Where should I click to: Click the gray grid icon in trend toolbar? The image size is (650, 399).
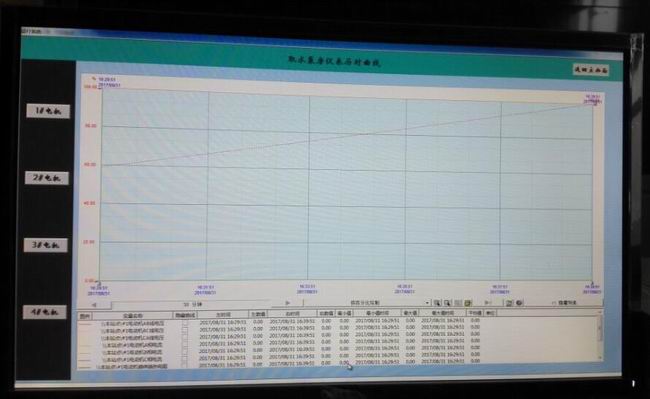click(458, 303)
